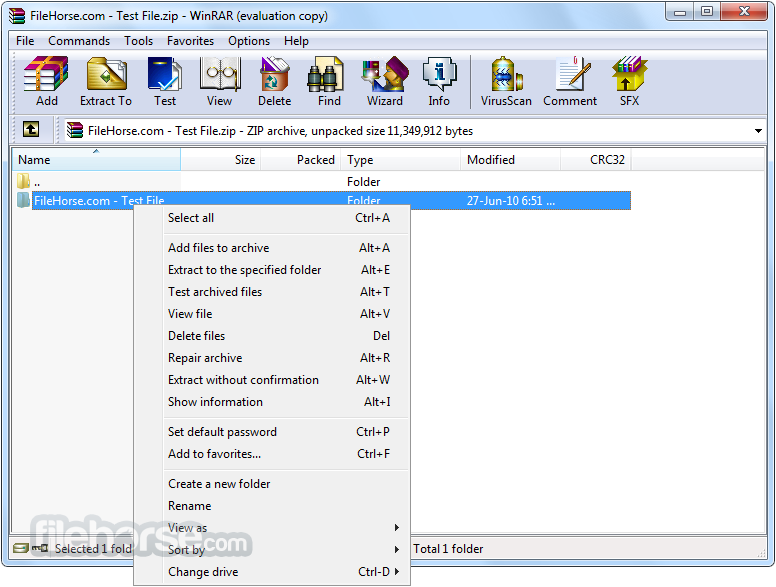Click the key password icon in status bar
776x587 pixels.
click(40, 548)
